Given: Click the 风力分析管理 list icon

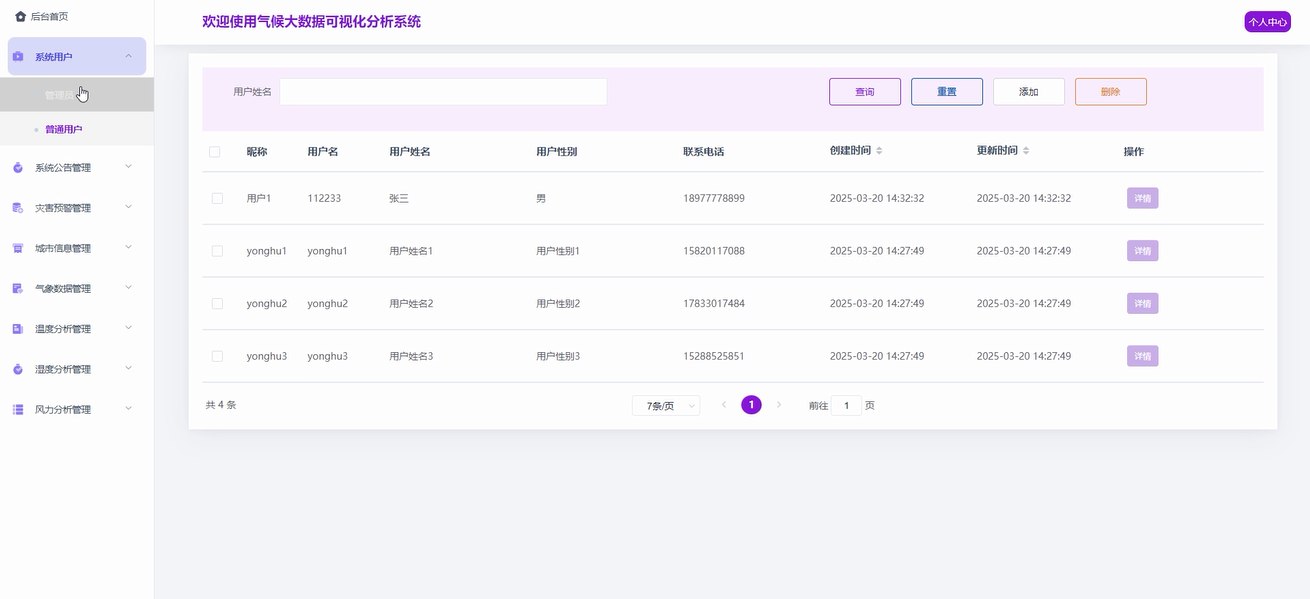Looking at the screenshot, I should point(18,410).
